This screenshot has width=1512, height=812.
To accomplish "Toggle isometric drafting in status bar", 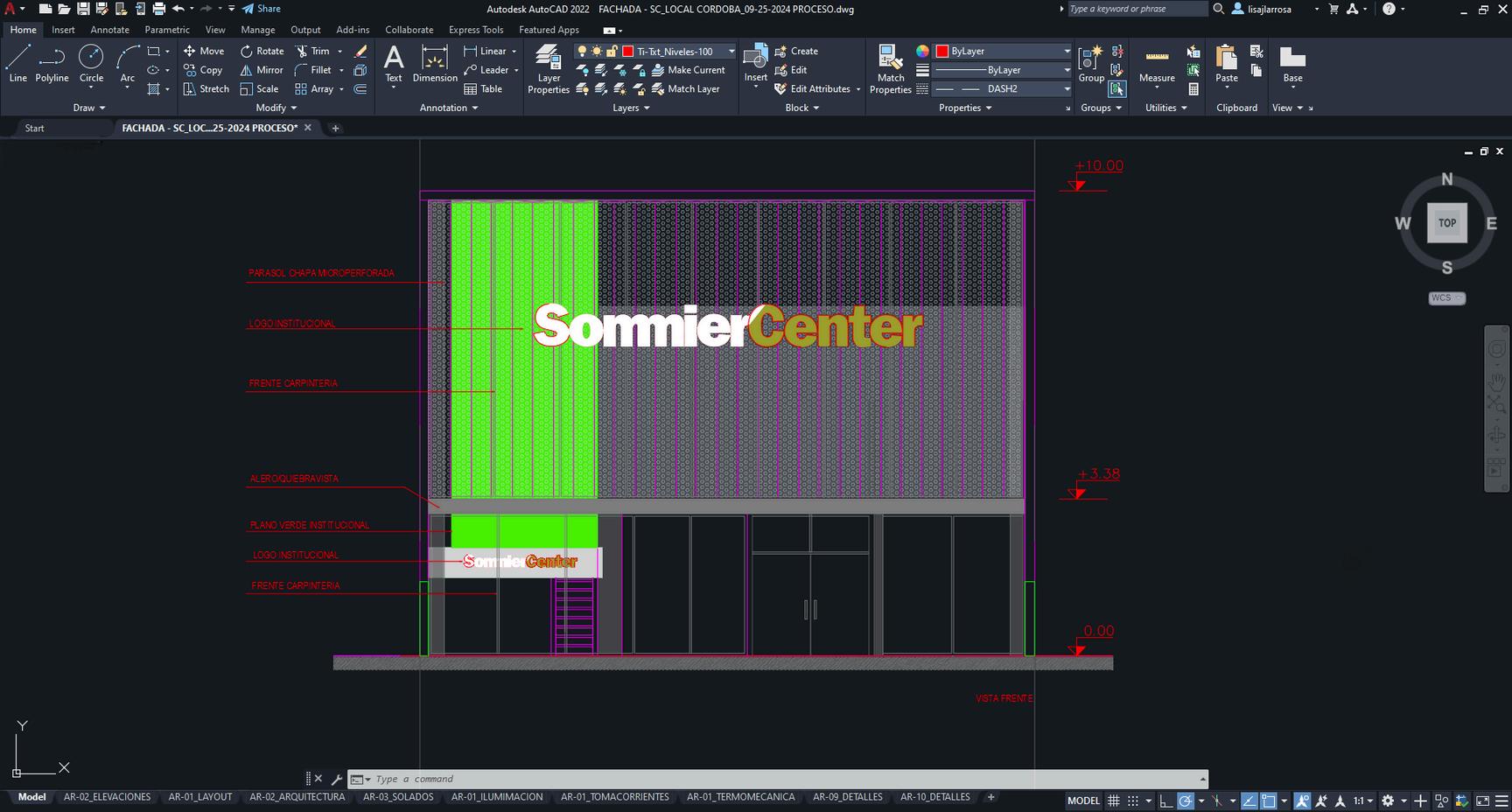I will pyautogui.click(x=1217, y=801).
